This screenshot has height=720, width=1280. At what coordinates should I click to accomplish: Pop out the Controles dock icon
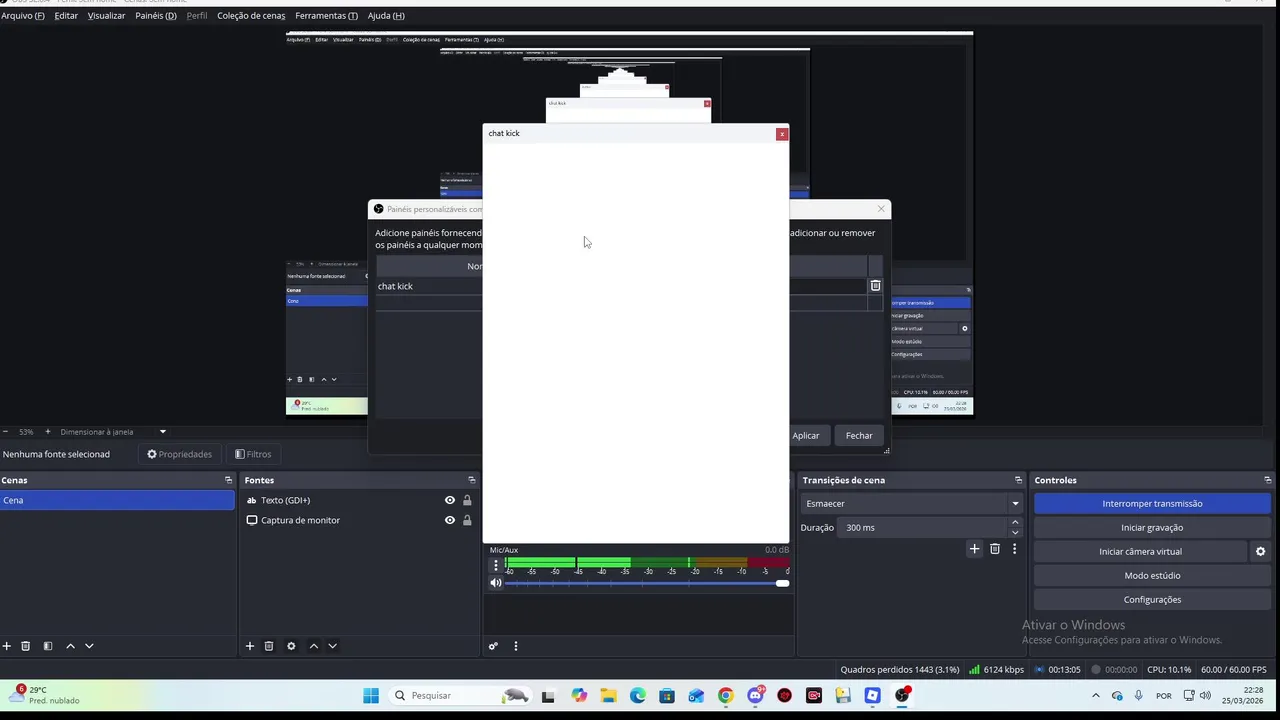(x=1268, y=480)
